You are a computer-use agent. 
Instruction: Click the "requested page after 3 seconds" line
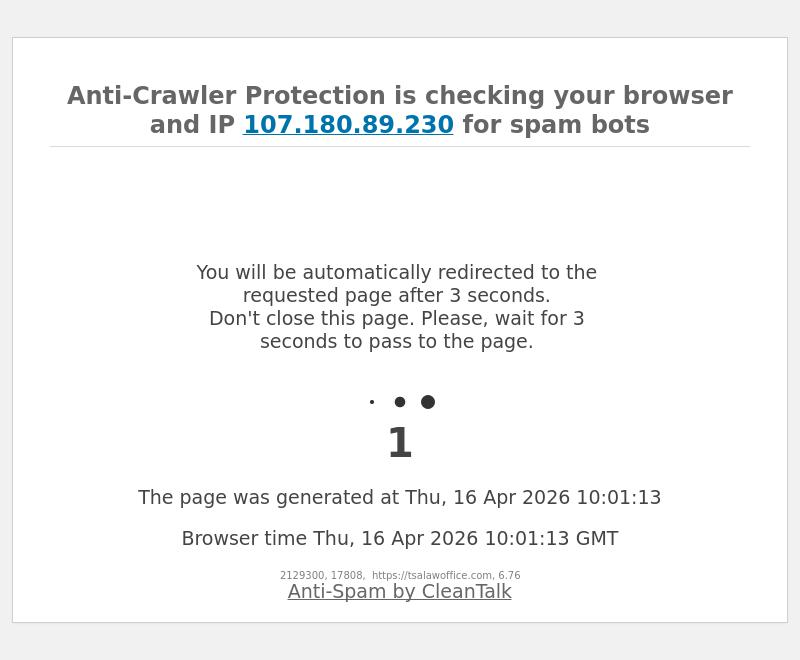(x=396, y=296)
